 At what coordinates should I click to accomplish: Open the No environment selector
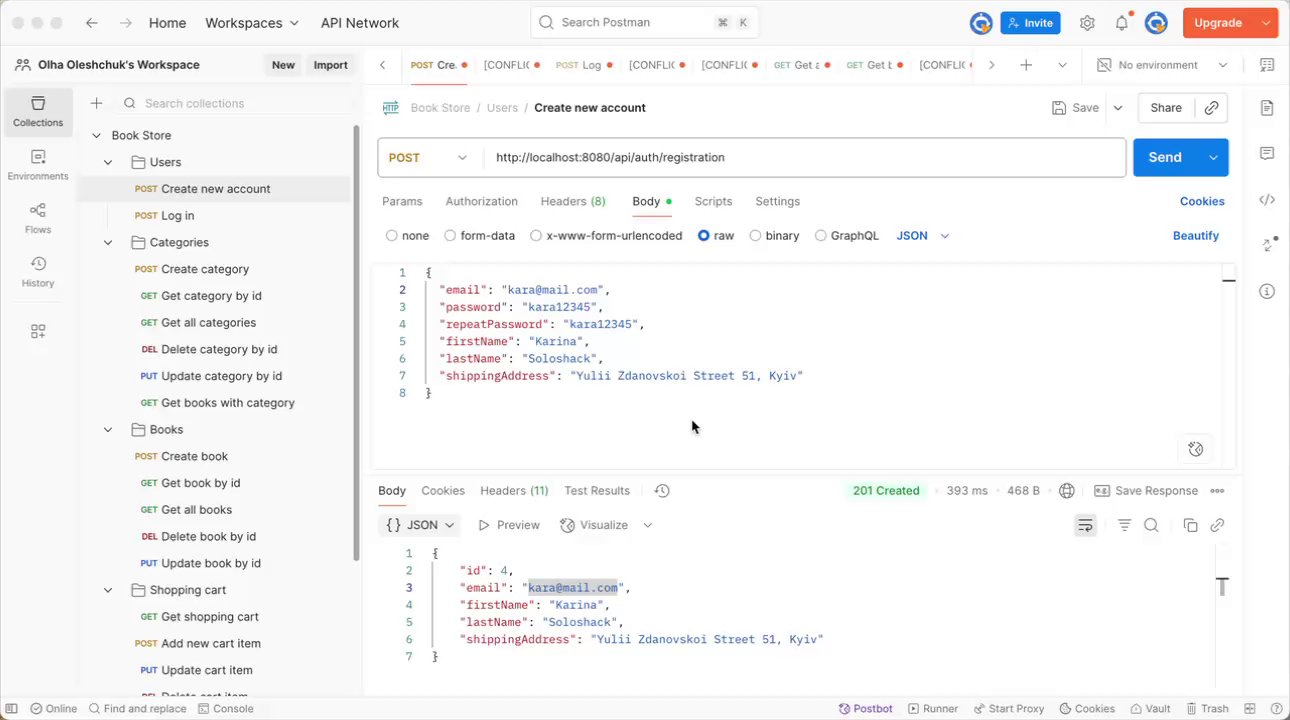(1162, 65)
